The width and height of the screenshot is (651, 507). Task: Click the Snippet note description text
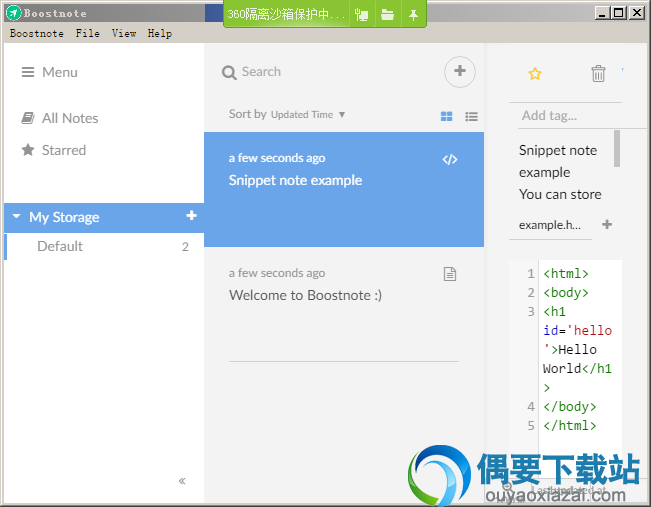point(560,172)
